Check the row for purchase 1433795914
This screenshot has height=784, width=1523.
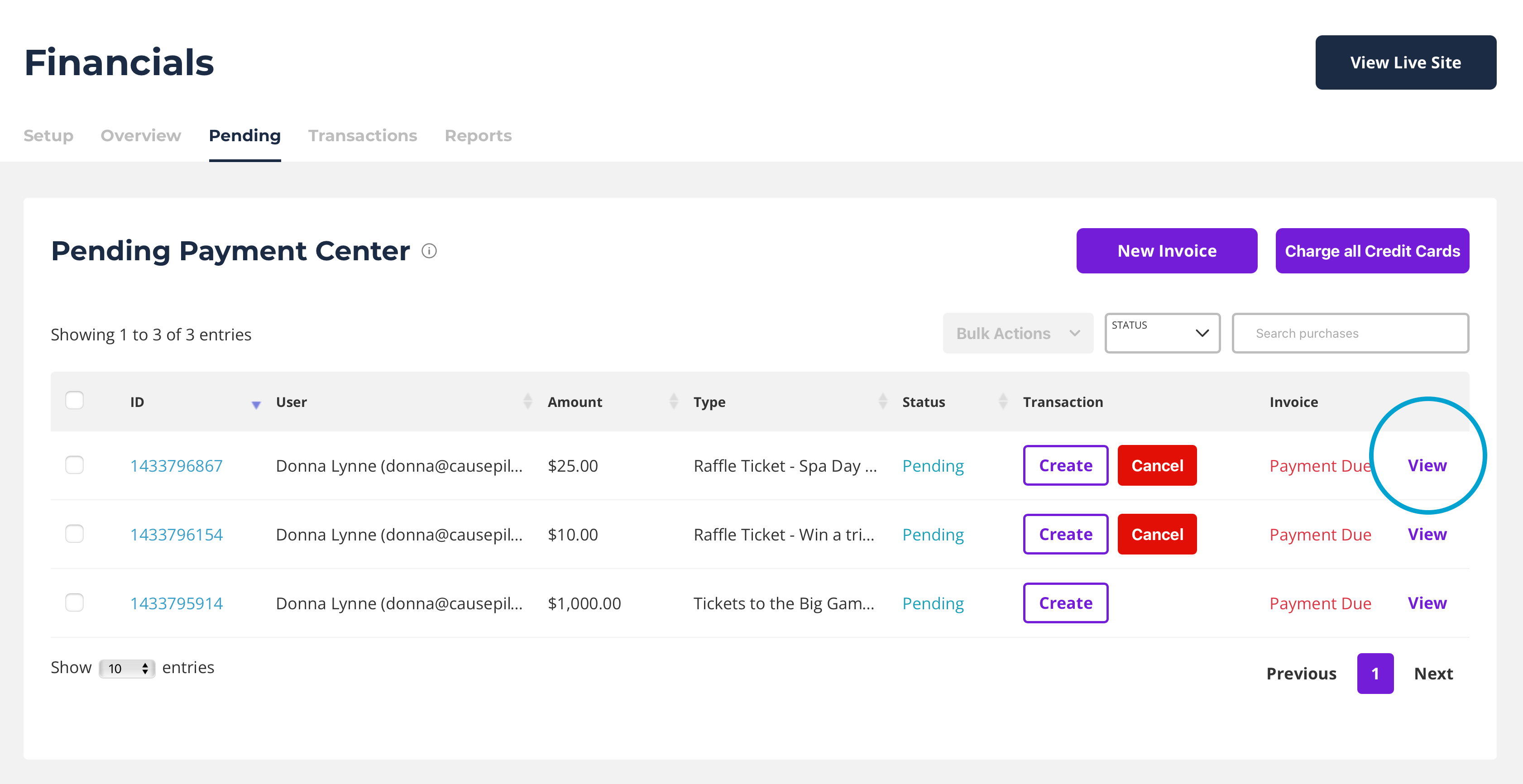click(75, 602)
